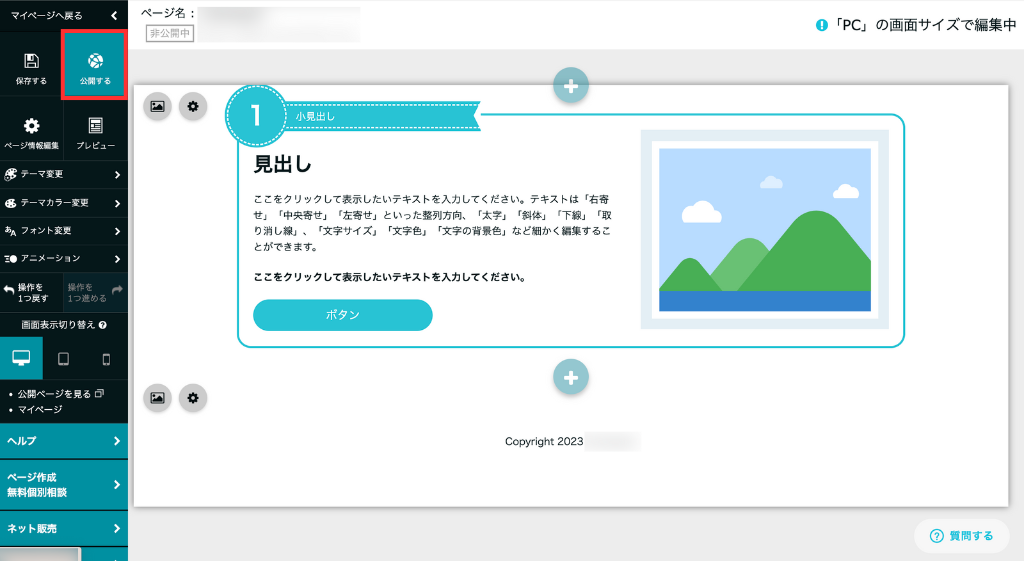Add a block below the first section
1024x561 pixels.
(x=571, y=377)
